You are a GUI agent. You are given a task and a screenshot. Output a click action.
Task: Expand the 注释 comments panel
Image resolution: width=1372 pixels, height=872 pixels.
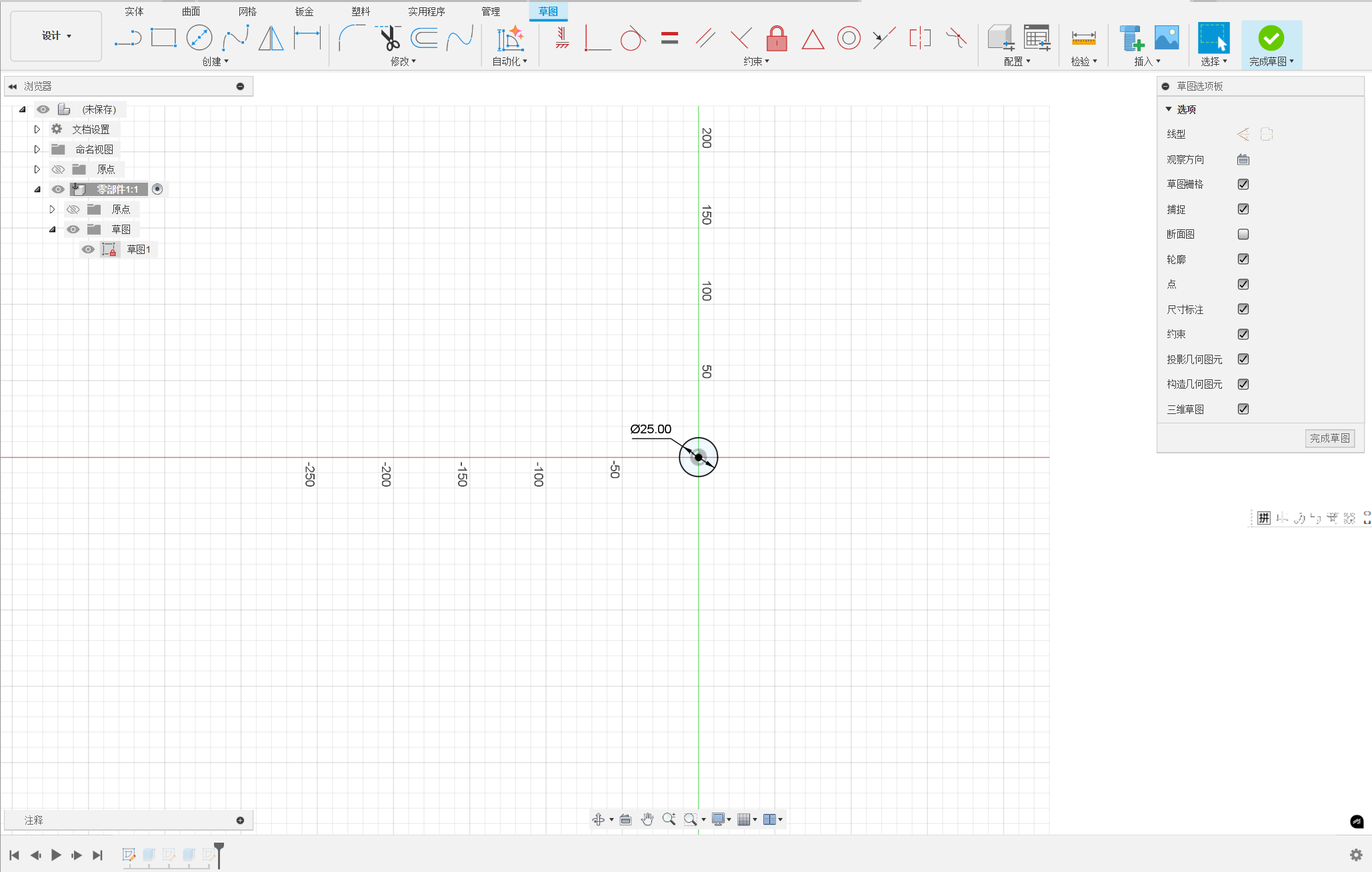pyautogui.click(x=240, y=820)
